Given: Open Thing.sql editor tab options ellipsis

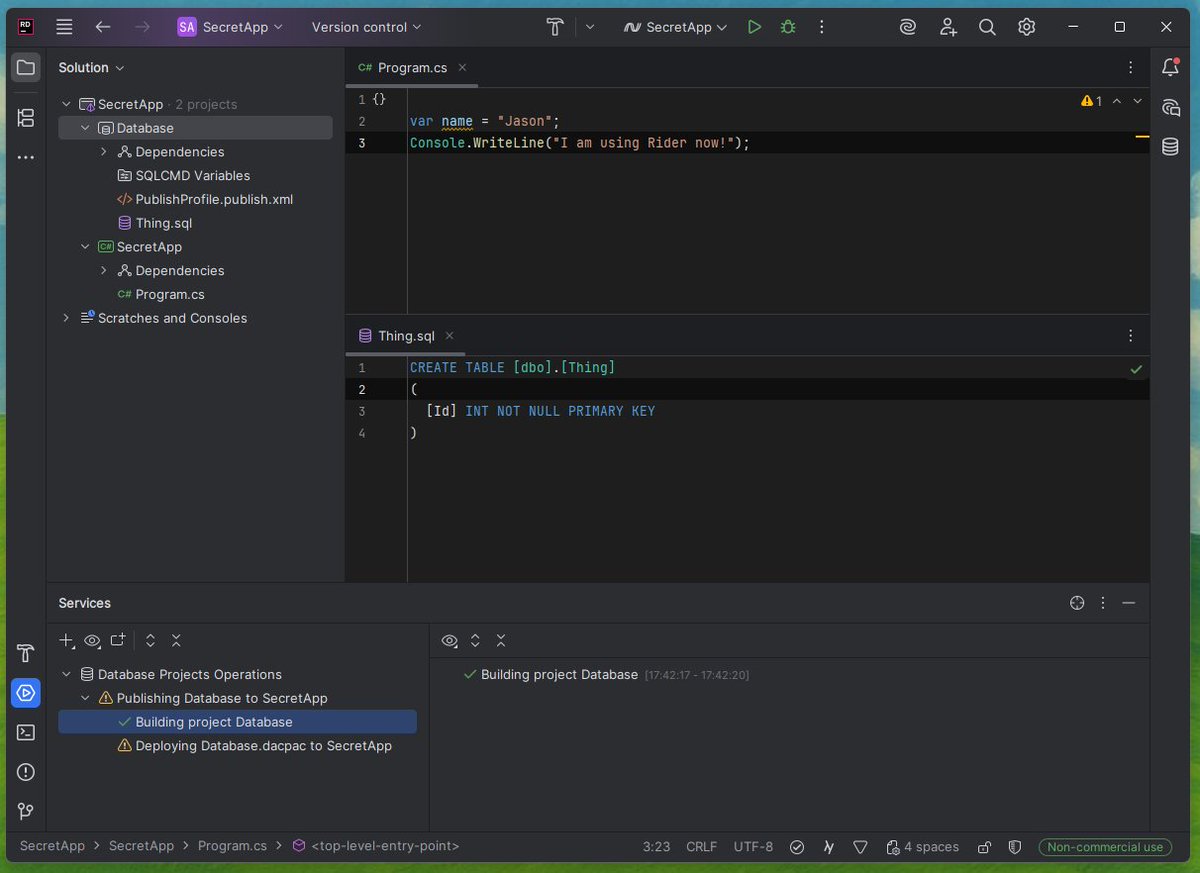Looking at the screenshot, I should pos(1131,336).
